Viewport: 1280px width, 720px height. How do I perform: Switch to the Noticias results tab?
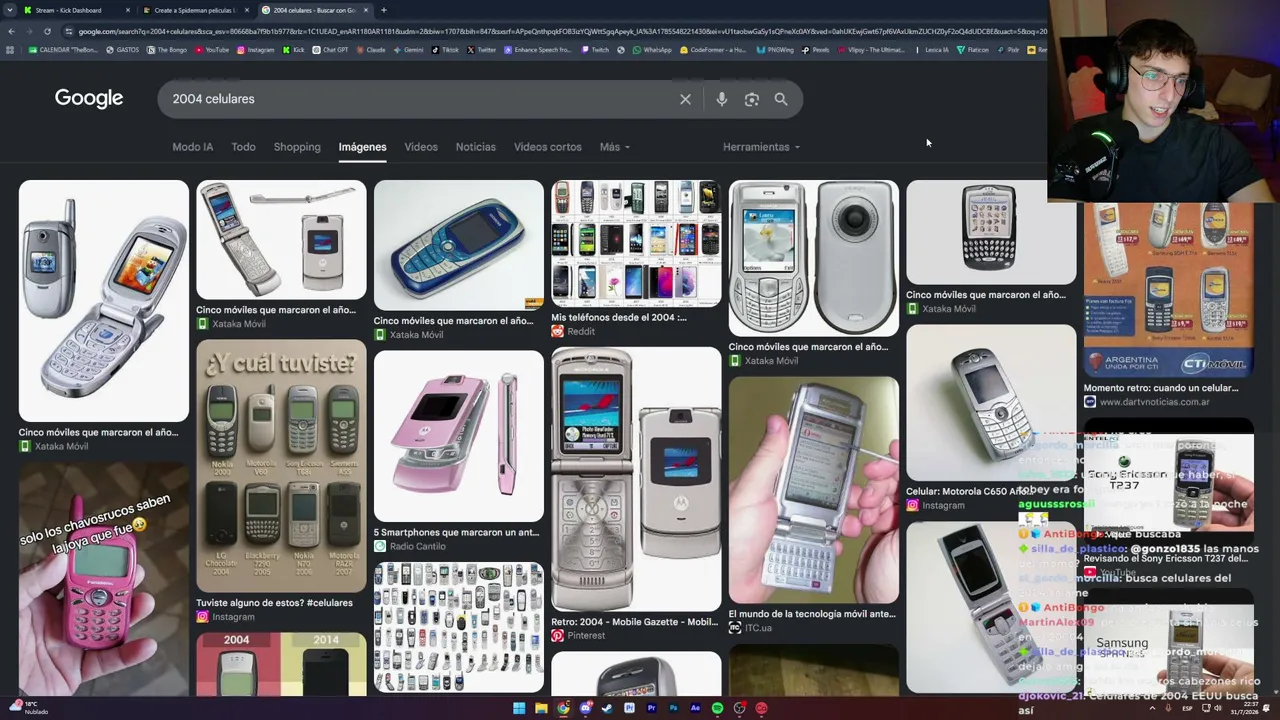coord(476,147)
